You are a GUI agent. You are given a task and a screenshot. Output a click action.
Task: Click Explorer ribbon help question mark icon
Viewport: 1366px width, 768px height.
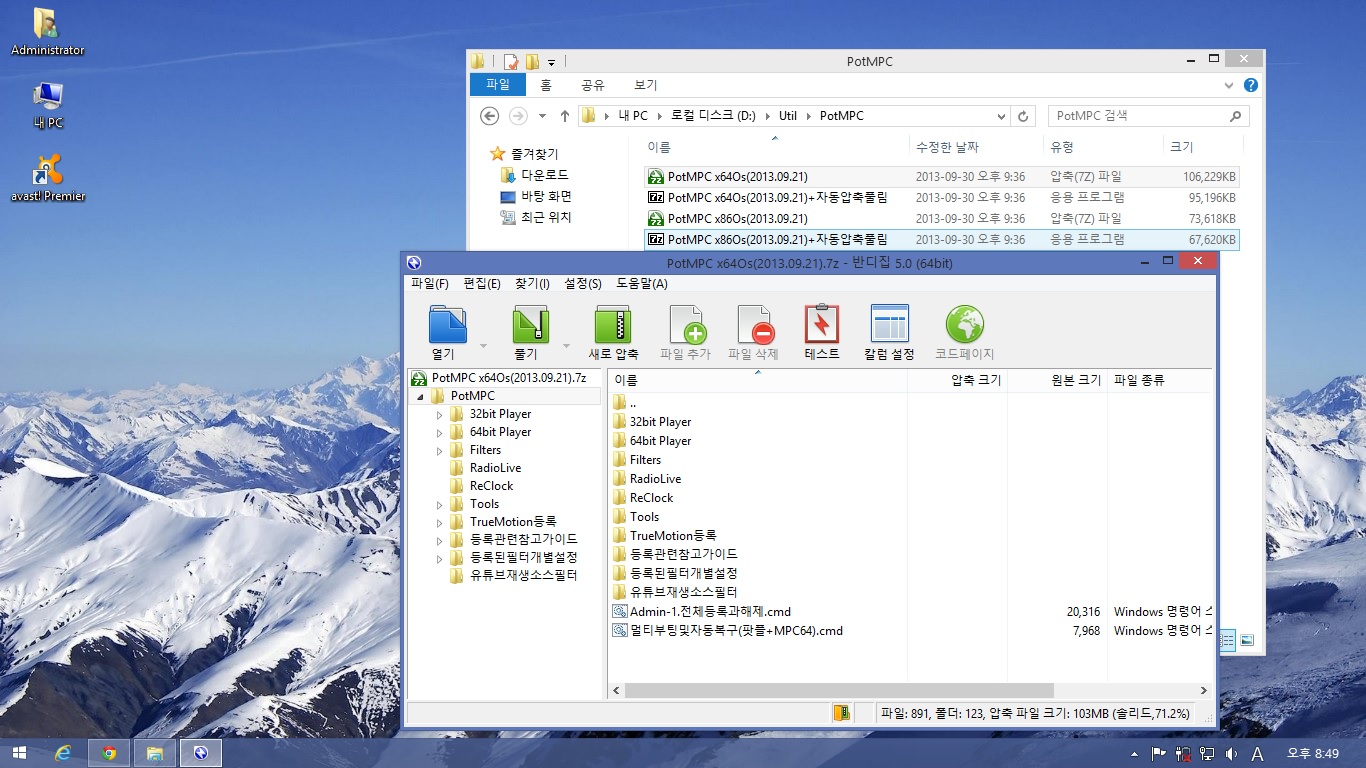tap(1250, 86)
